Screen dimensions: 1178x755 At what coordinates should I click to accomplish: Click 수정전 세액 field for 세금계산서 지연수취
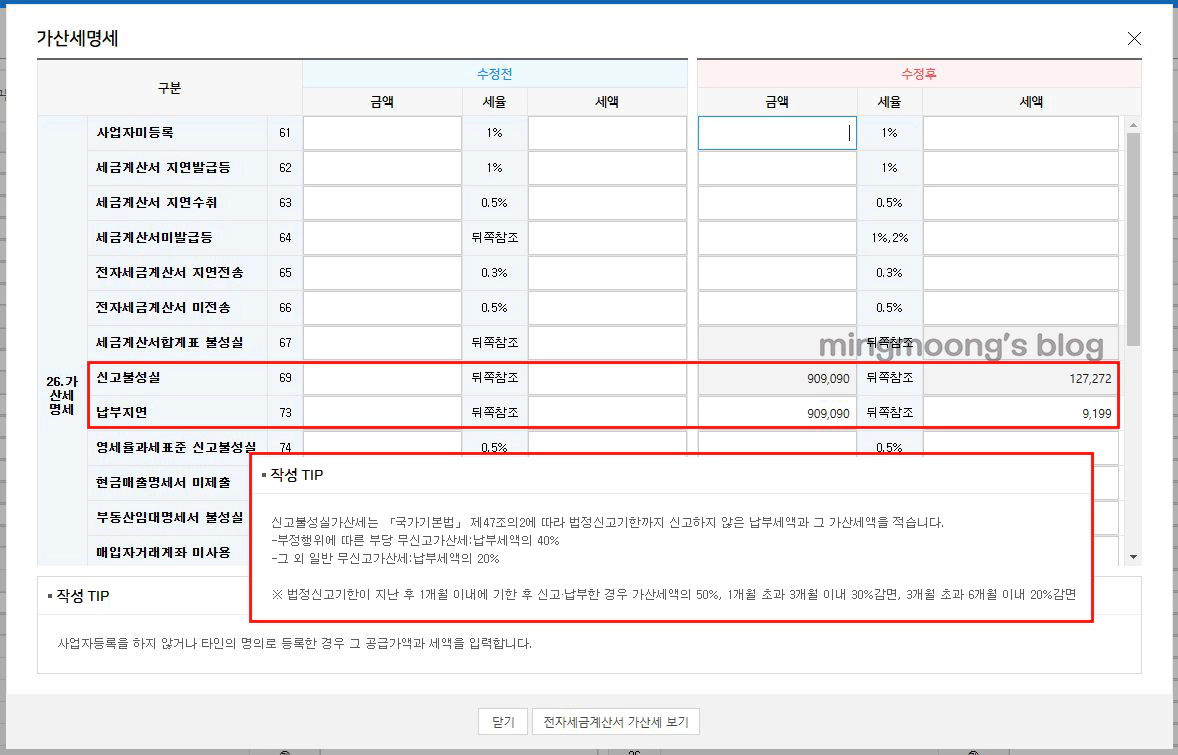coord(607,202)
